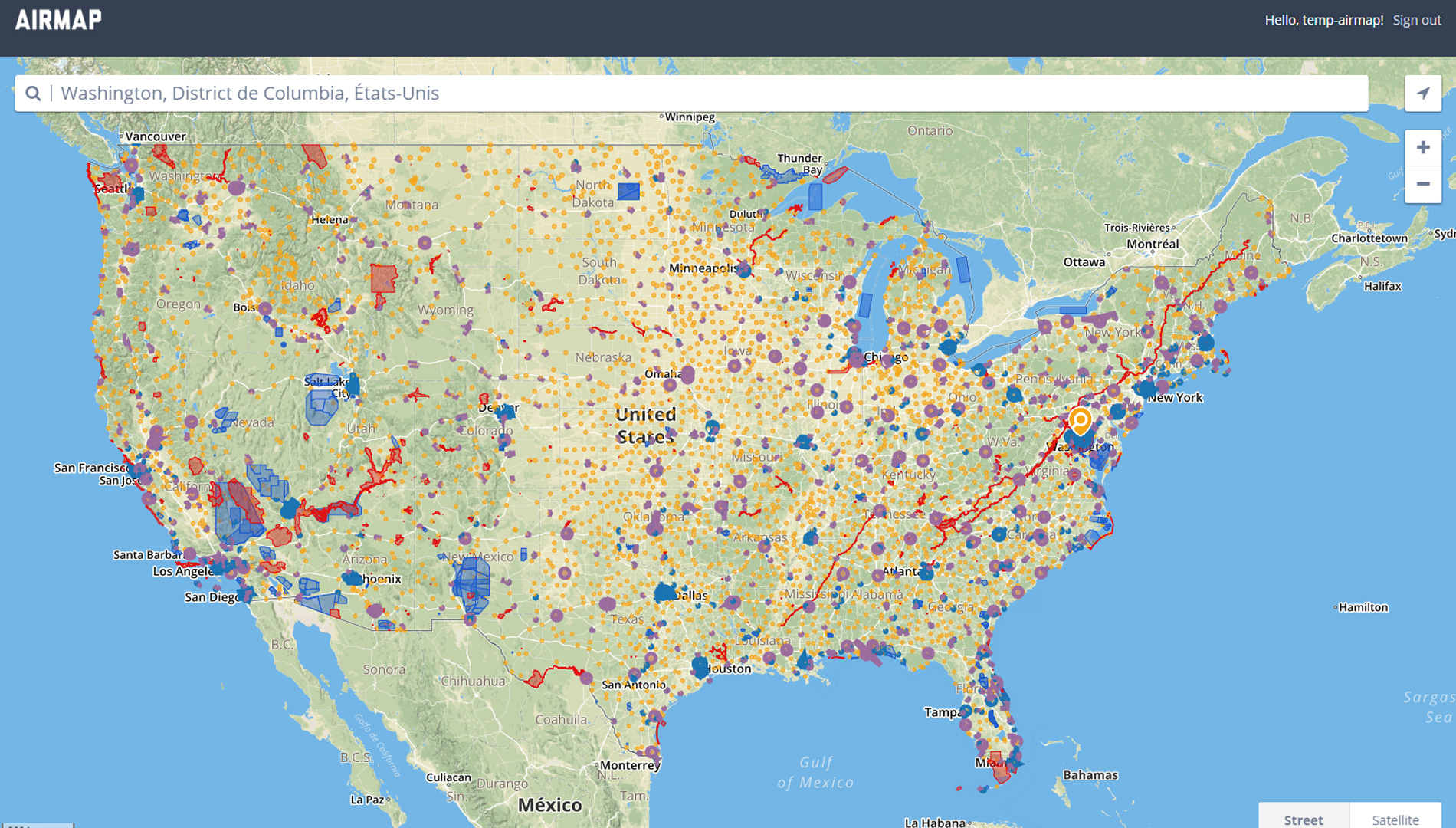Click the AIRMAP logo
The height and width of the screenshot is (828, 1456).
[58, 20]
